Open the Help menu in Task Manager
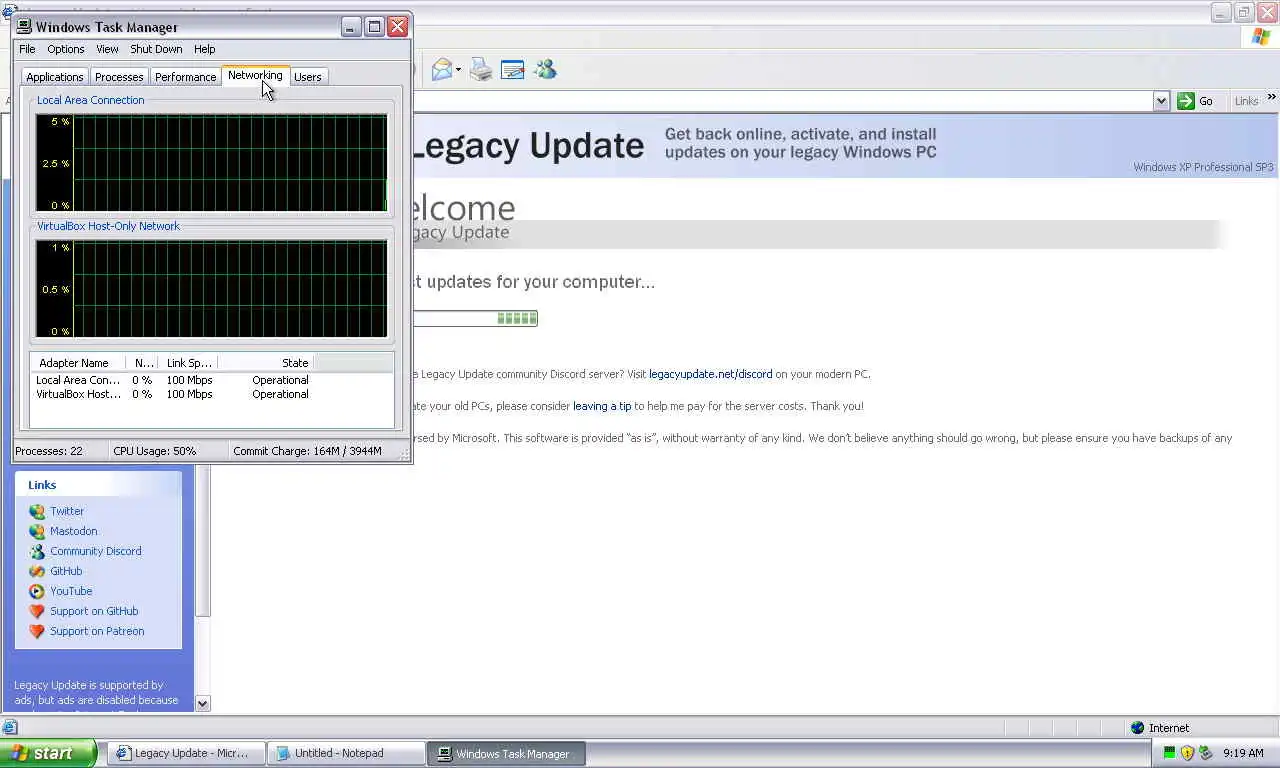Viewport: 1280px width, 768px height. tap(204, 49)
